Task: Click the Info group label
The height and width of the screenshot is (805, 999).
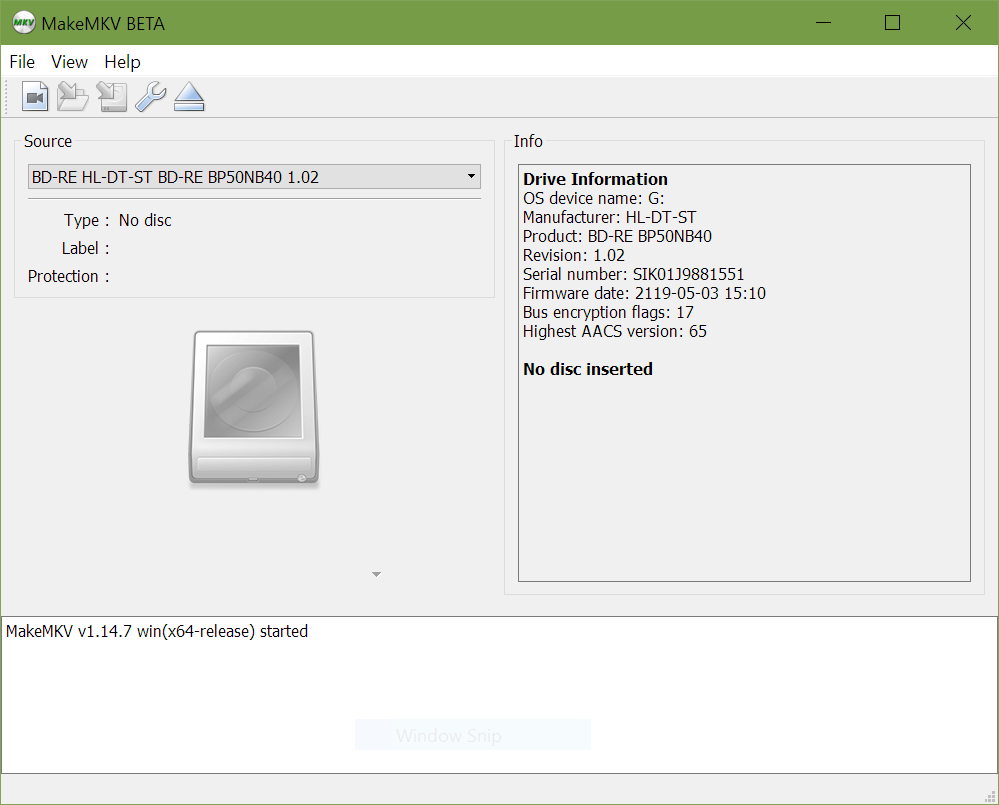Action: coord(528,141)
